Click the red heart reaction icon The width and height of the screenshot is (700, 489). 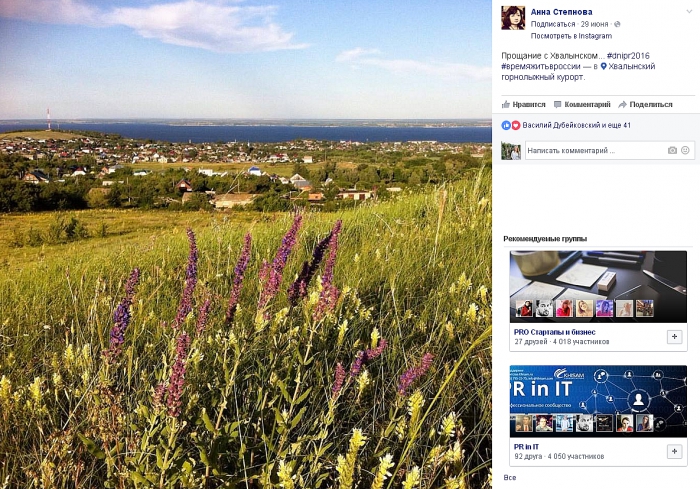pos(516,125)
